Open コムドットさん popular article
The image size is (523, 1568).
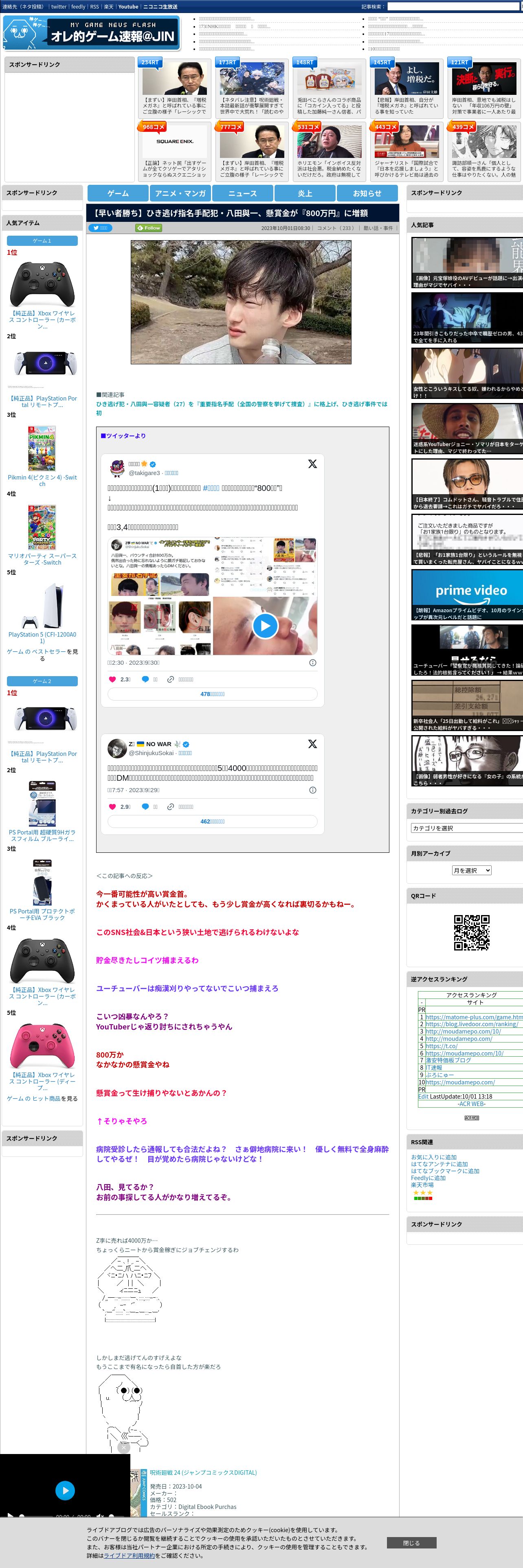468,484
